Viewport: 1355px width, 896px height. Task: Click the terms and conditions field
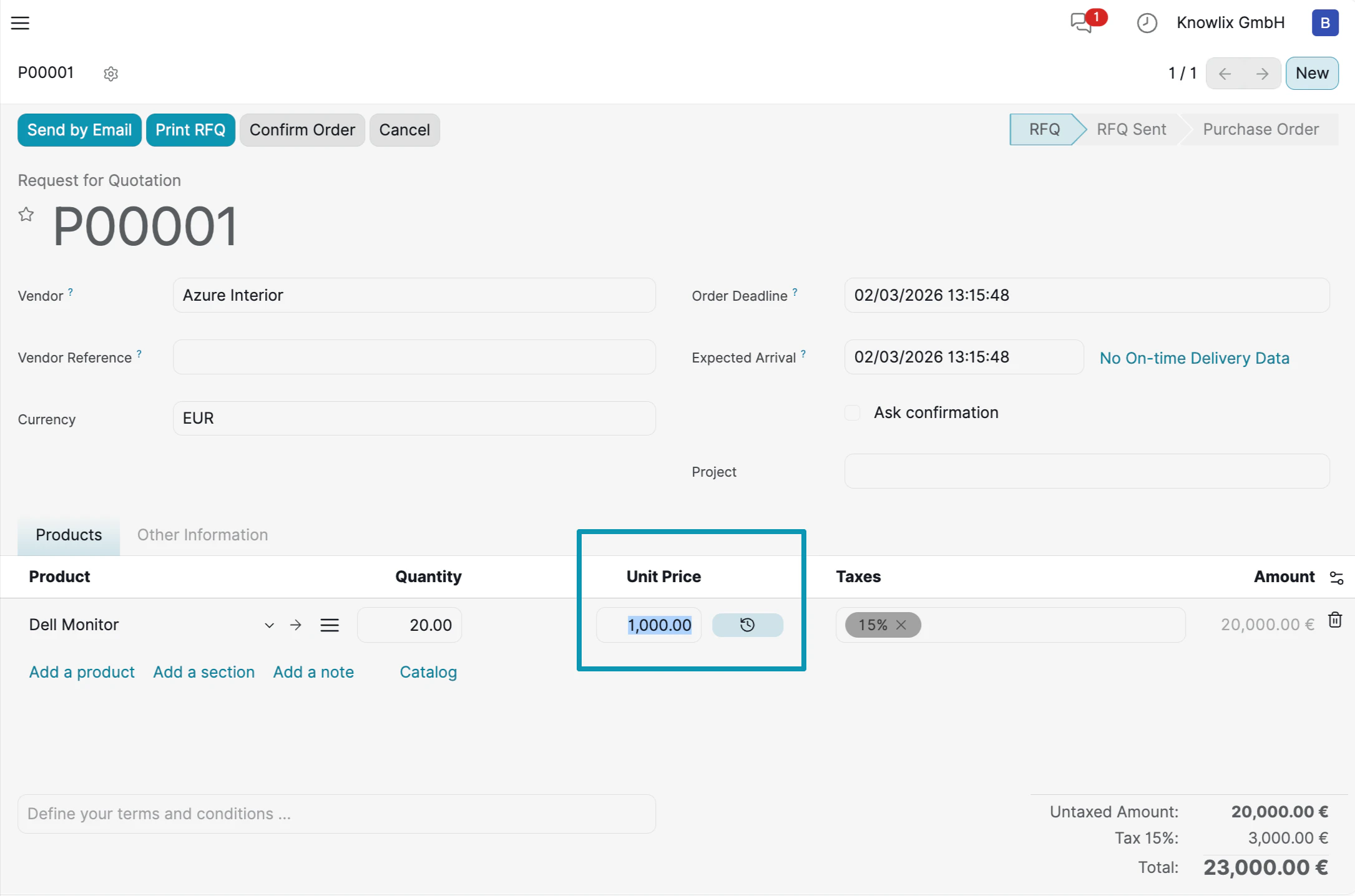click(336, 814)
